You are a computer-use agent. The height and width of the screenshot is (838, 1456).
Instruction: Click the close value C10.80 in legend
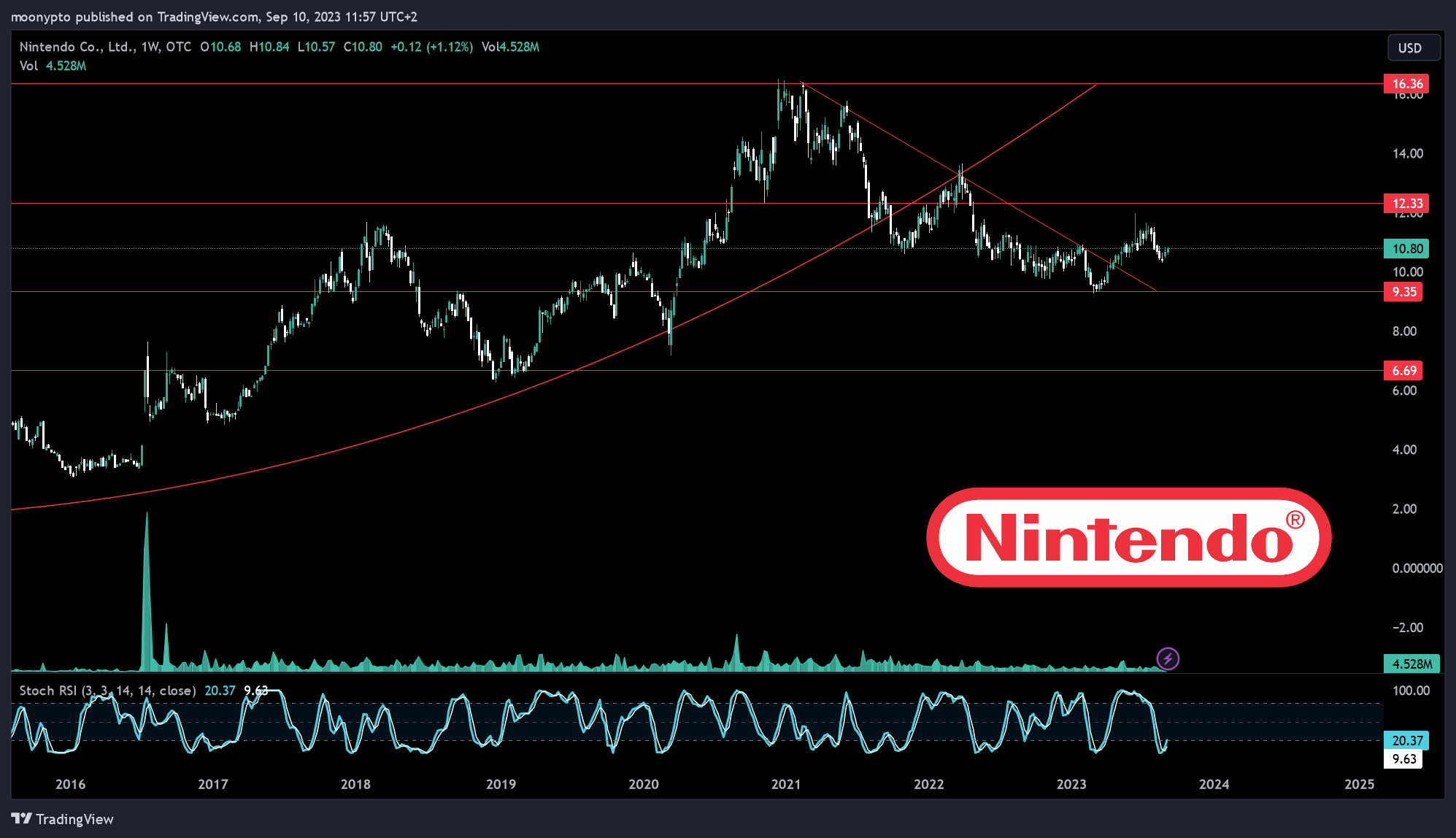pos(363,47)
